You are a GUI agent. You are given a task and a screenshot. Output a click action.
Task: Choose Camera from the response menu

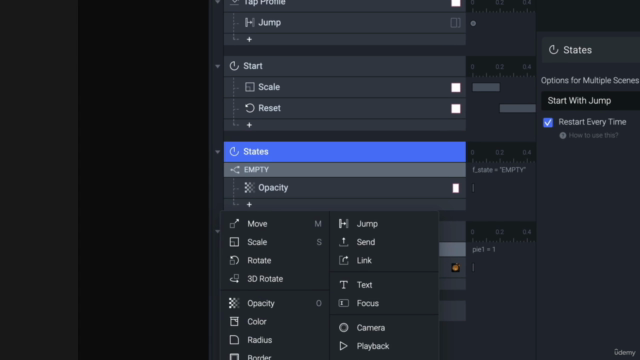pyautogui.click(x=384, y=328)
